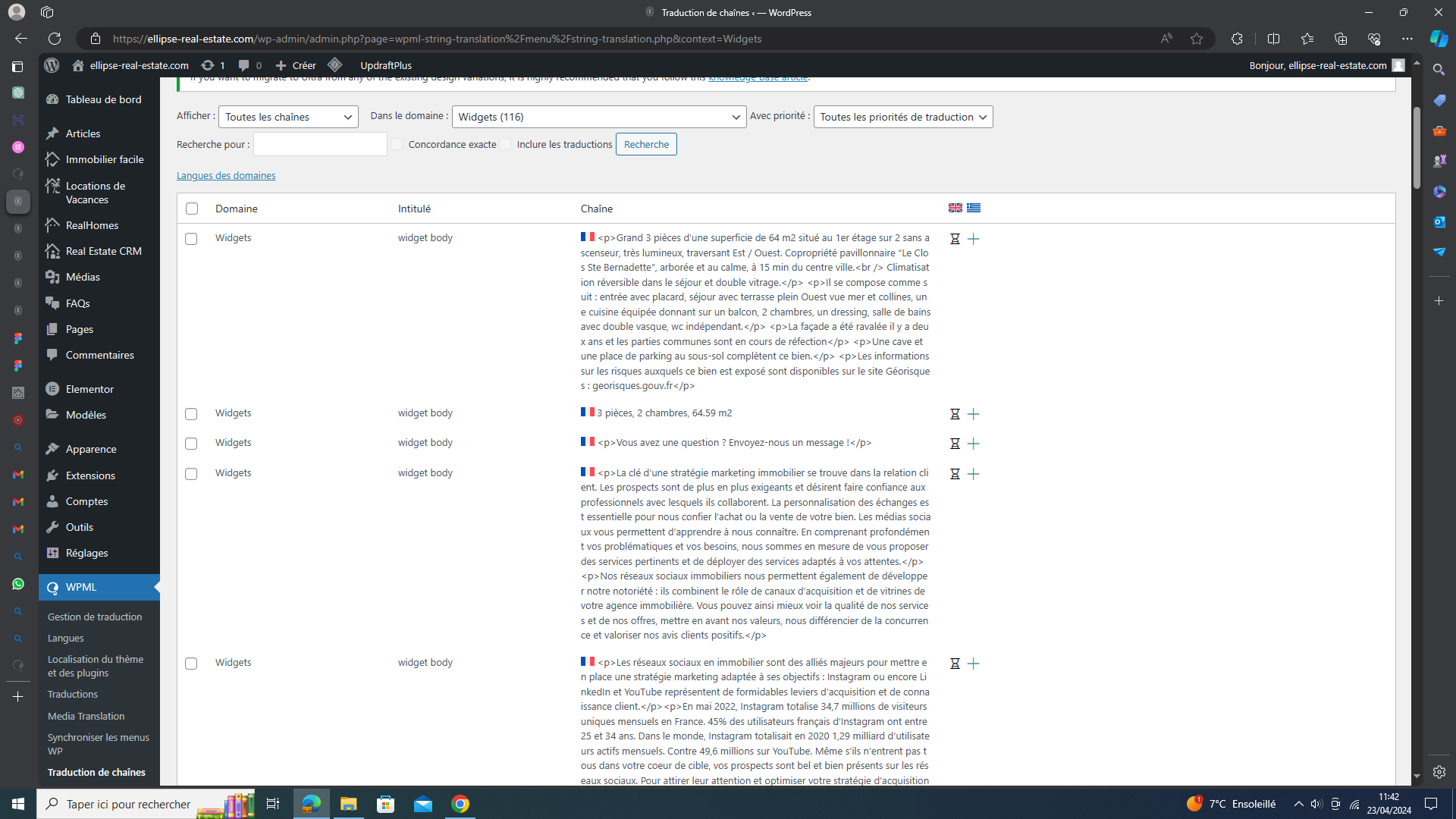Click the Recherche button

coord(646,144)
